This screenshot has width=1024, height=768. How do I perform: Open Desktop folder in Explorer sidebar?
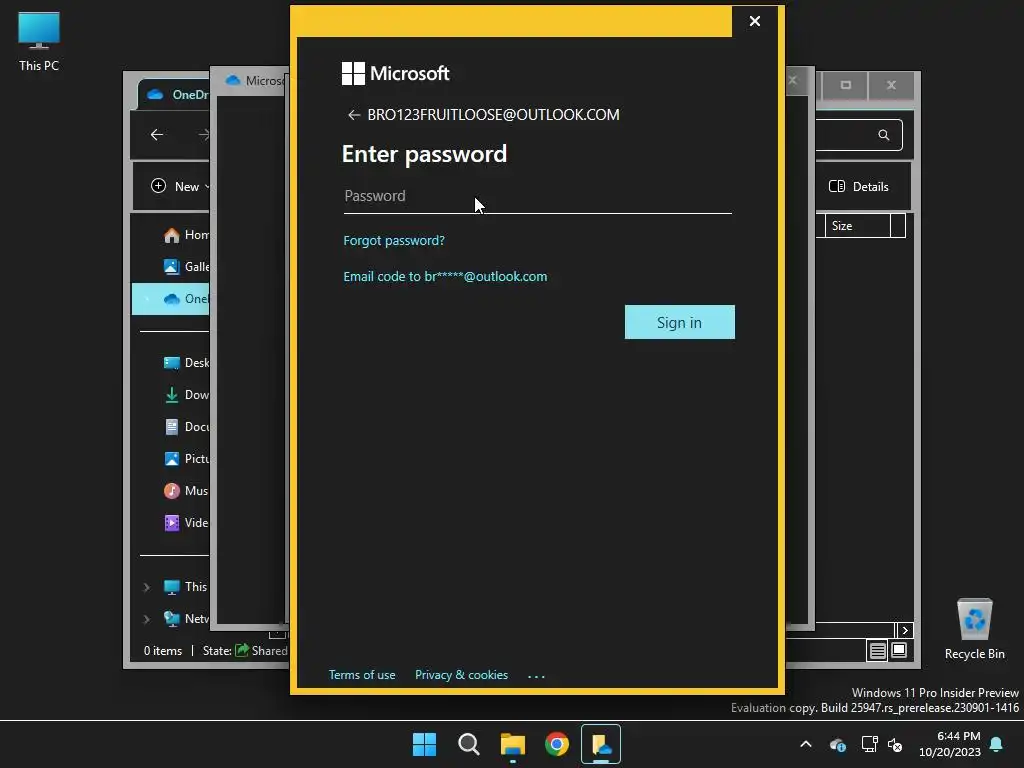(x=186, y=362)
